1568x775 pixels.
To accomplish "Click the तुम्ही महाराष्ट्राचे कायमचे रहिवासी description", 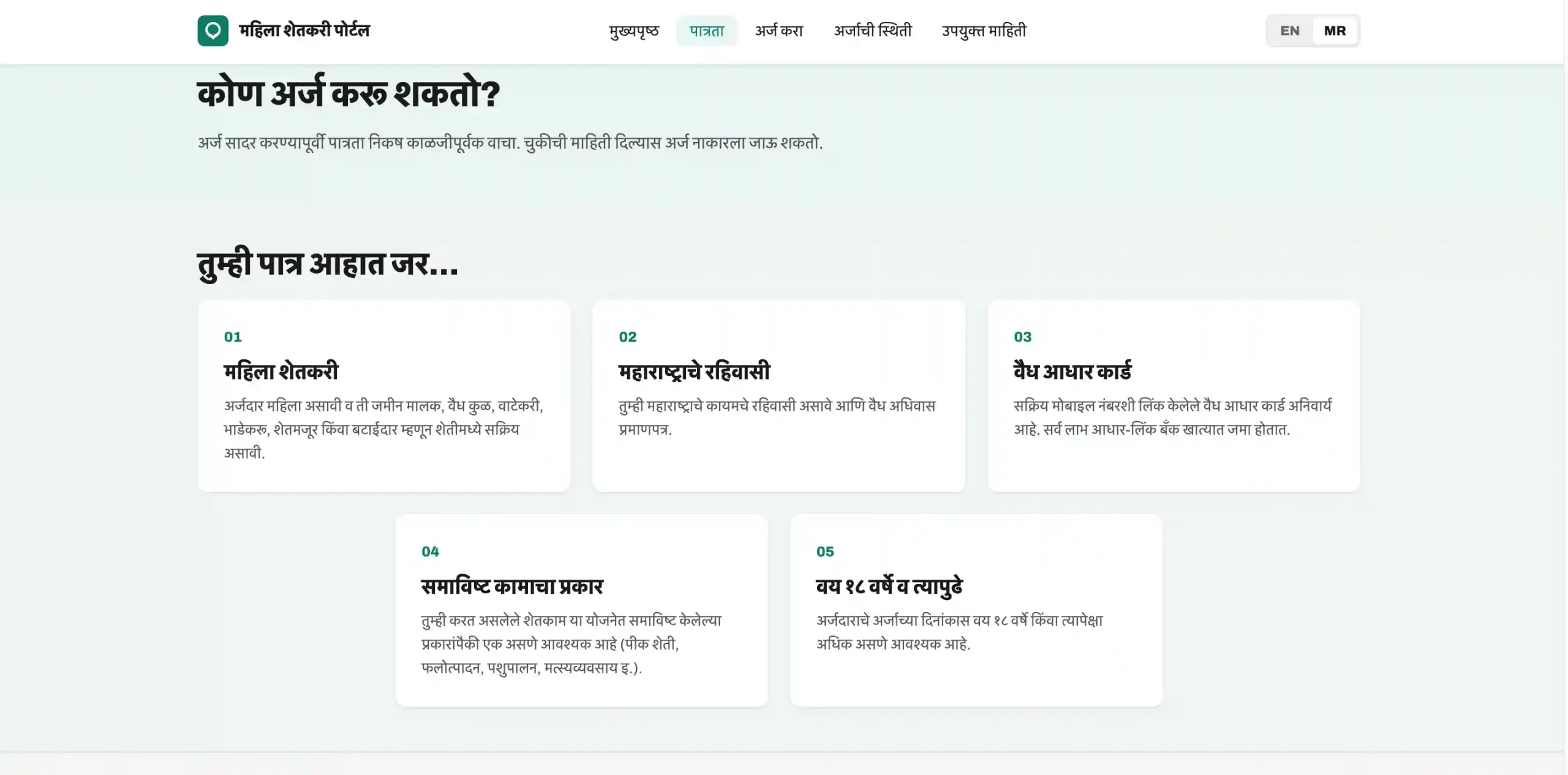I will click(x=777, y=417).
